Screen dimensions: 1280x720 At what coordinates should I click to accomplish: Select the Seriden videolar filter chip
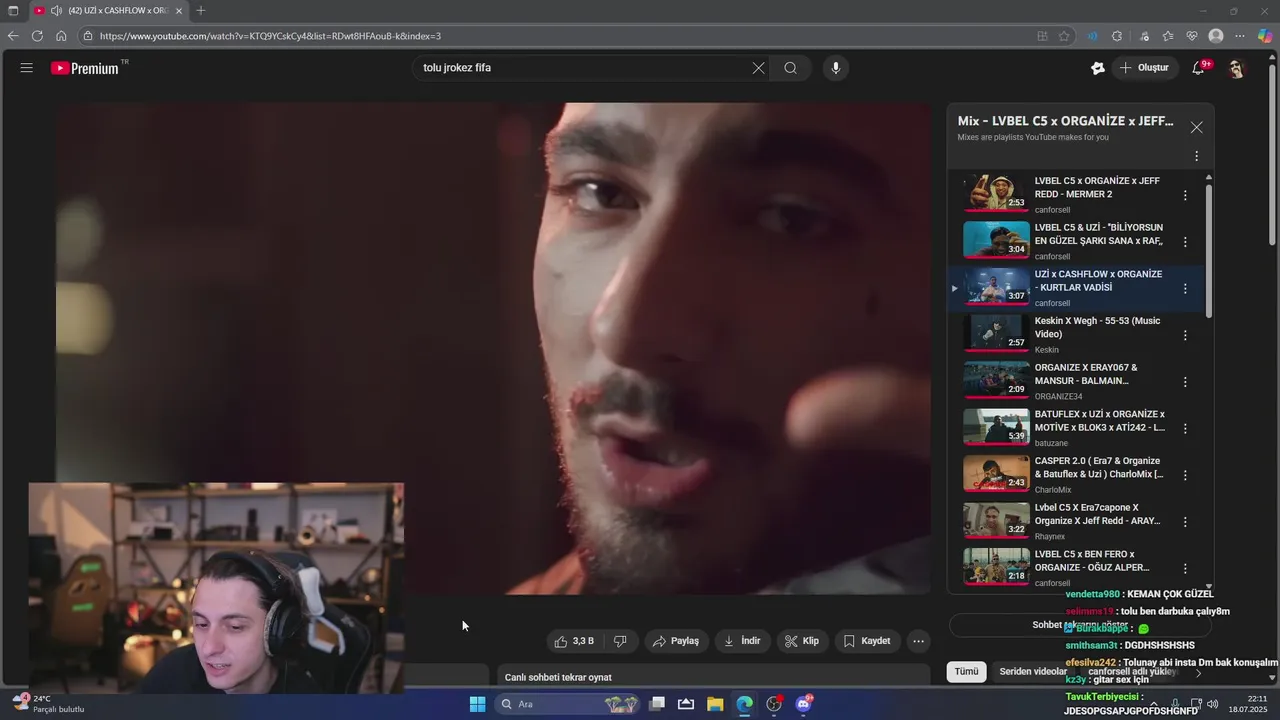coord(1033,672)
